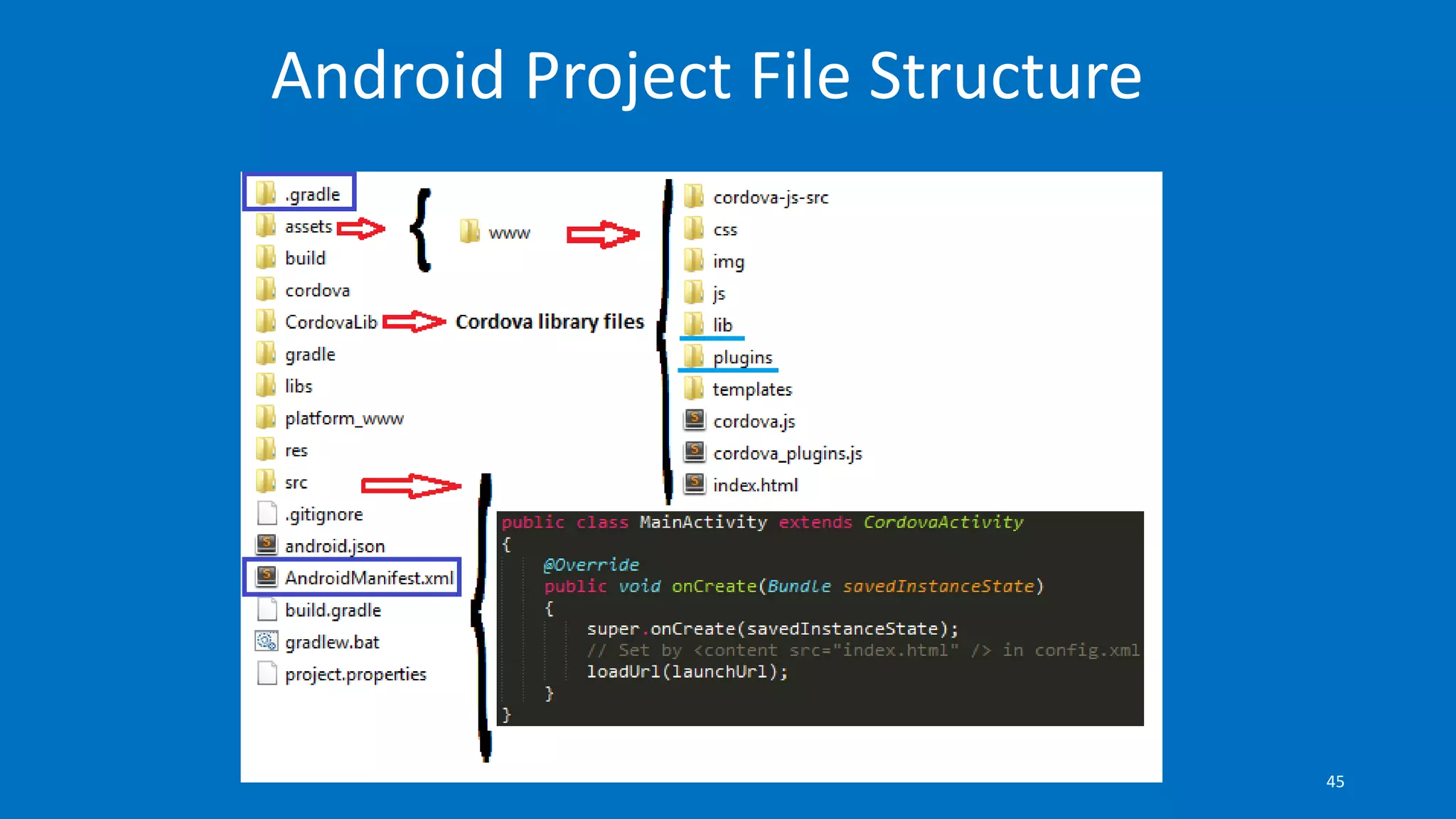Open the cordova-js-src folder icon
Viewport: 1456px width, 819px height.
point(694,196)
